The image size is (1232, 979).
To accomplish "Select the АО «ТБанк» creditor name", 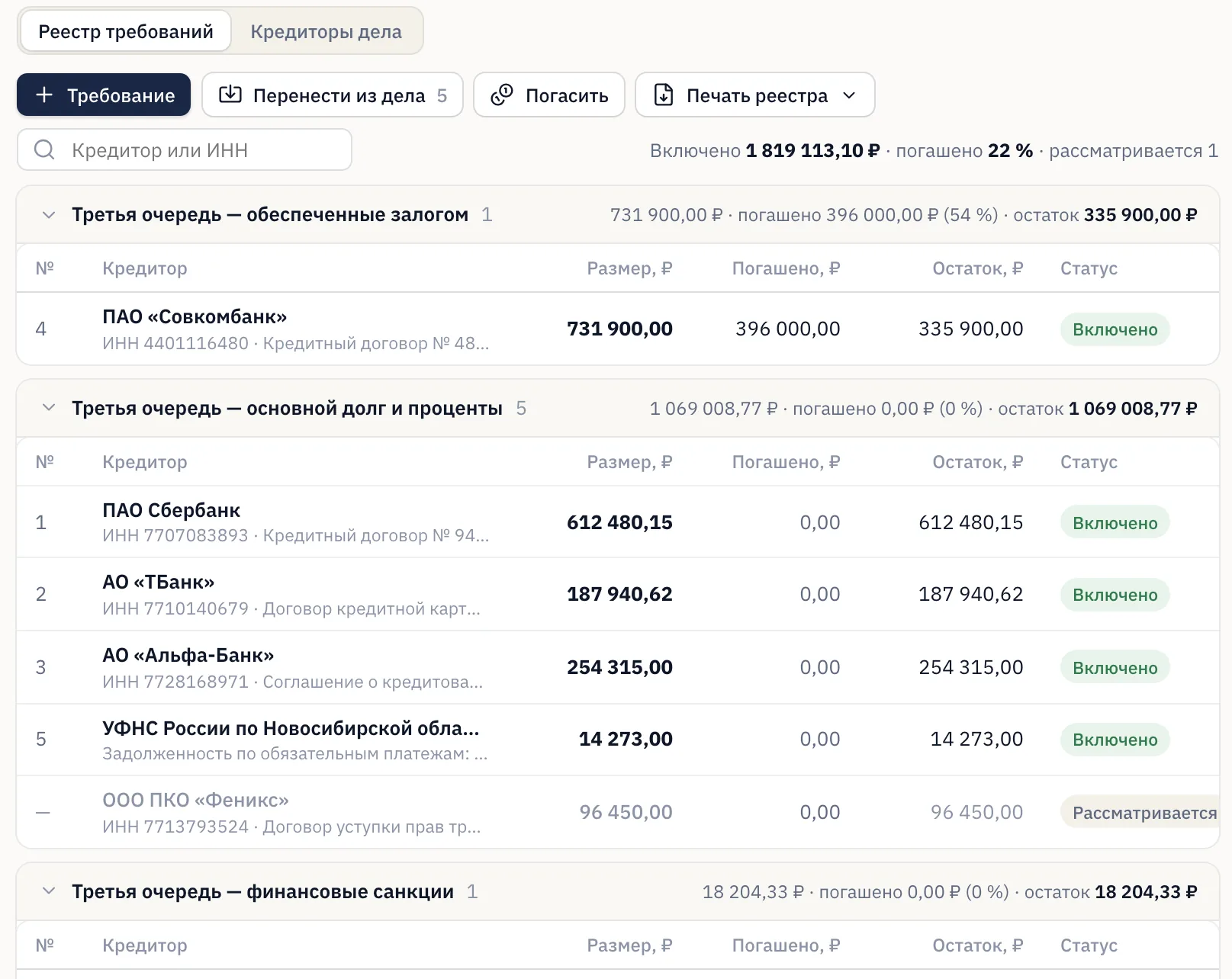I will click(x=159, y=582).
